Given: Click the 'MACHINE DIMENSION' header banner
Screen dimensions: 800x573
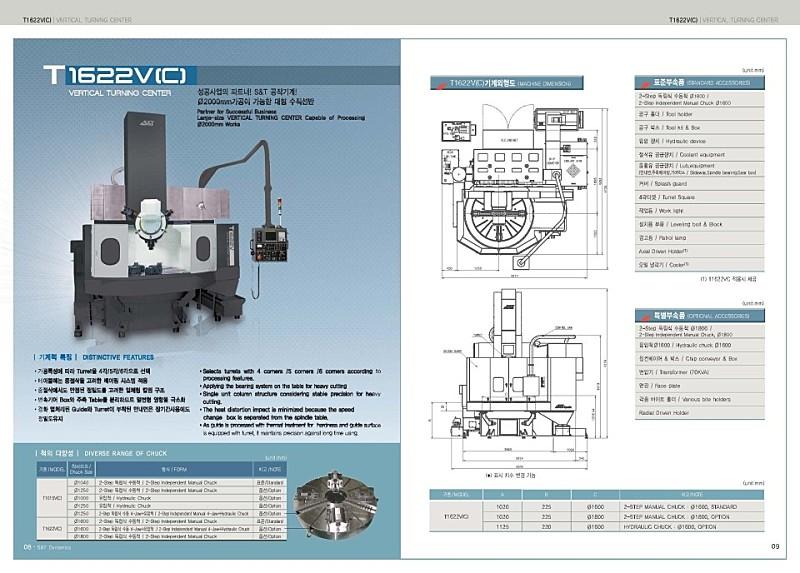Looking at the screenshot, I should click(507, 83).
